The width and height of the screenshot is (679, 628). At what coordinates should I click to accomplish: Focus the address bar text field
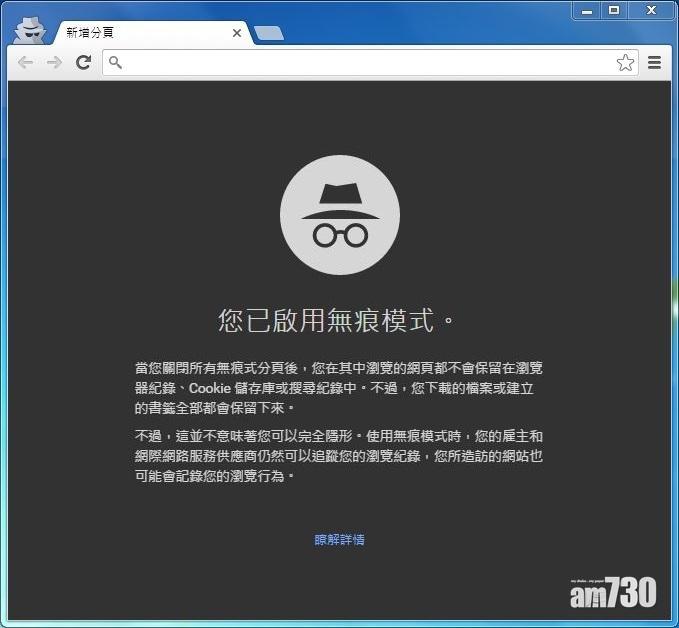360,63
